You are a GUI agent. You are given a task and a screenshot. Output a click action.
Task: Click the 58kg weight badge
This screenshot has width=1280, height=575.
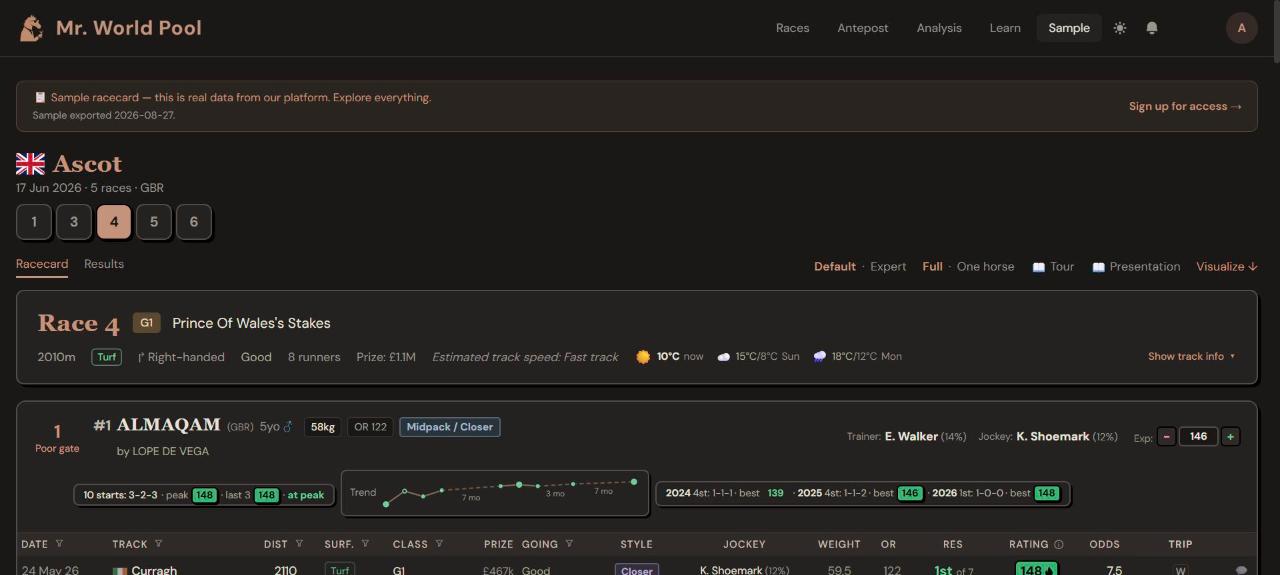pyautogui.click(x=323, y=427)
